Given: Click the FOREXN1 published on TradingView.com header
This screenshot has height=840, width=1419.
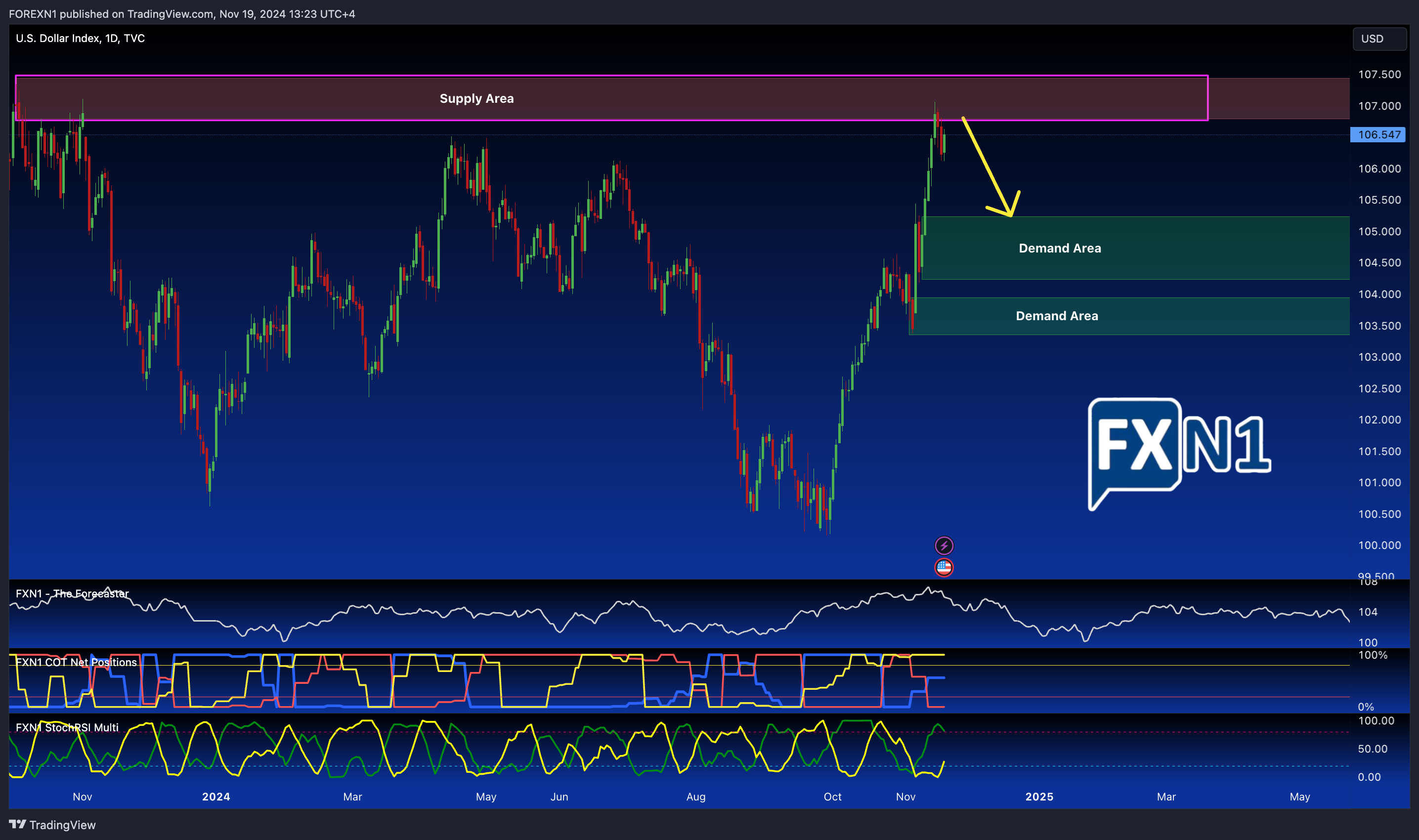Looking at the screenshot, I should pos(182,13).
